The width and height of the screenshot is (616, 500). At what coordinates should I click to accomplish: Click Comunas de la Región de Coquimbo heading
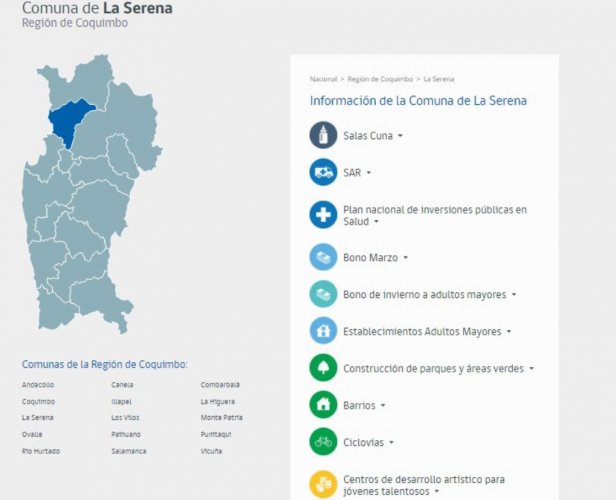tap(104, 364)
